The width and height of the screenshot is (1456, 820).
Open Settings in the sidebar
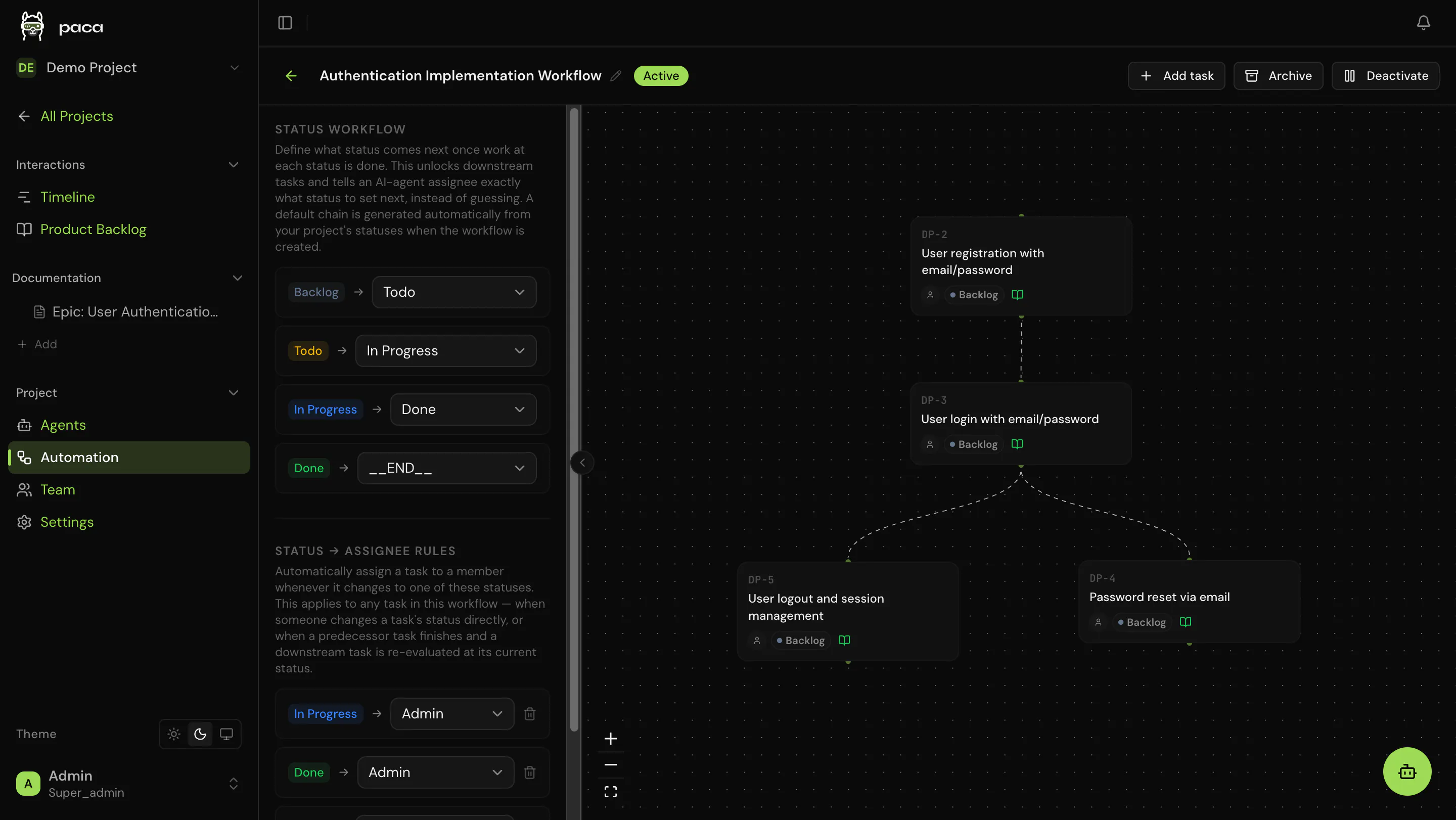click(129, 522)
